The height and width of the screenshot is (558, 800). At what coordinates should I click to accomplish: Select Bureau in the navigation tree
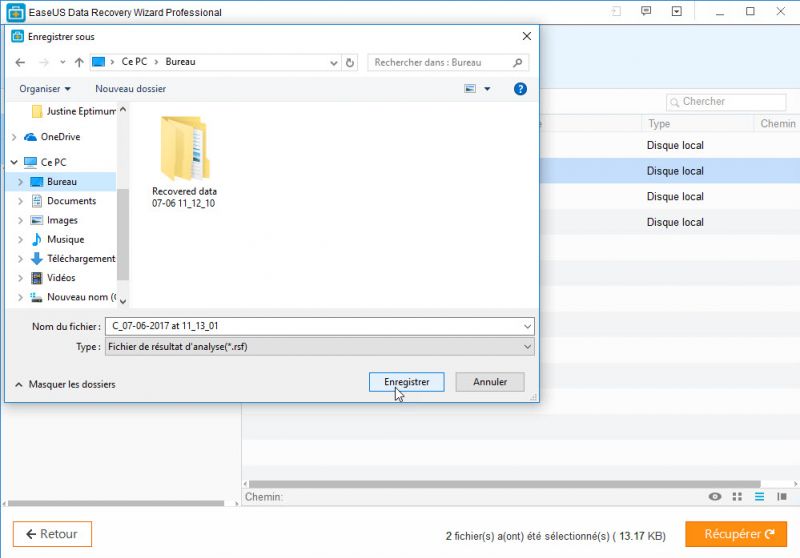pos(60,182)
